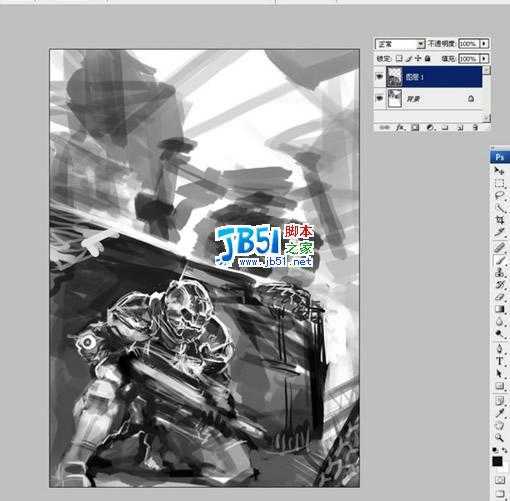The height and width of the screenshot is (501, 510).
Task: Click the Ps logo atop the toolbox
Action: click(x=499, y=157)
